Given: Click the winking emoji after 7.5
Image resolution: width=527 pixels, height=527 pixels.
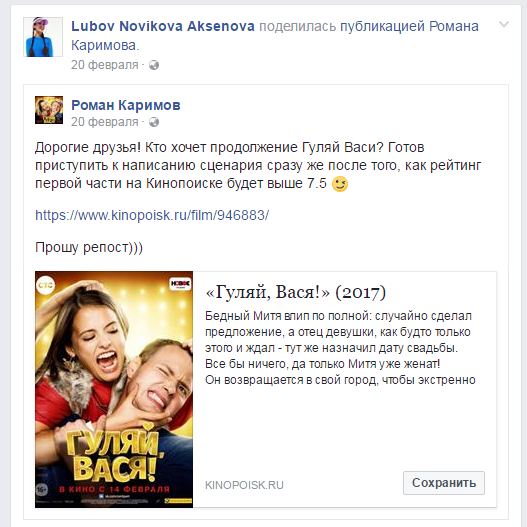Looking at the screenshot, I should point(339,184).
